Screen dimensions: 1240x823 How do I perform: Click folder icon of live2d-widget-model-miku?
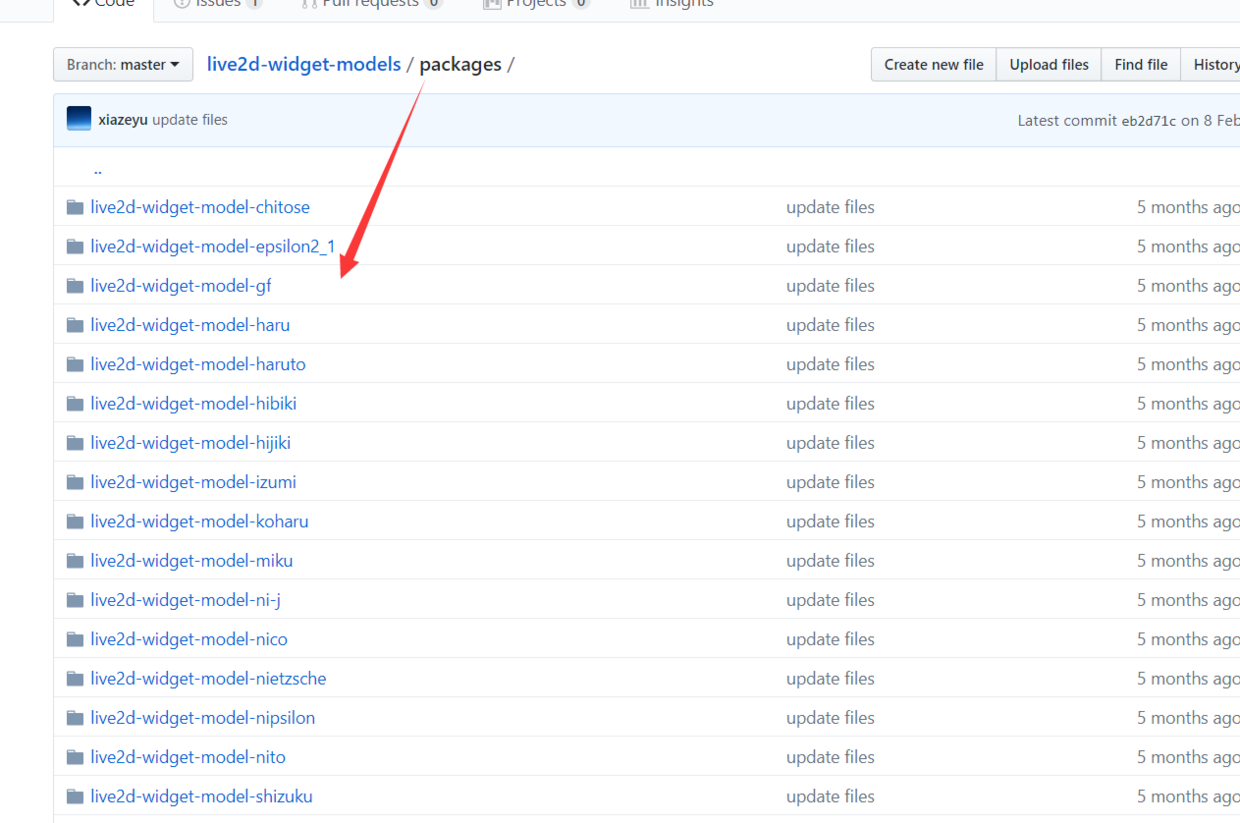[x=75, y=561]
